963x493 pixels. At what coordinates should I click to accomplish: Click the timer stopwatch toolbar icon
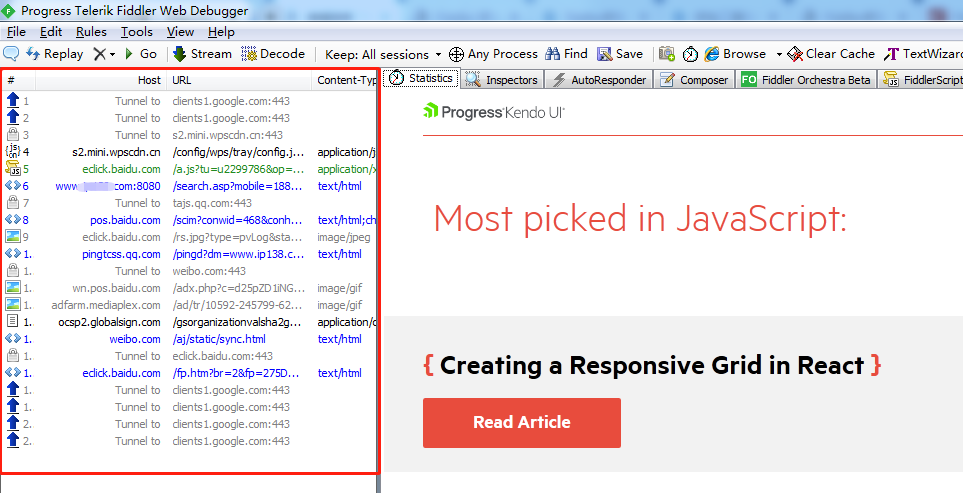pyautogui.click(x=690, y=54)
